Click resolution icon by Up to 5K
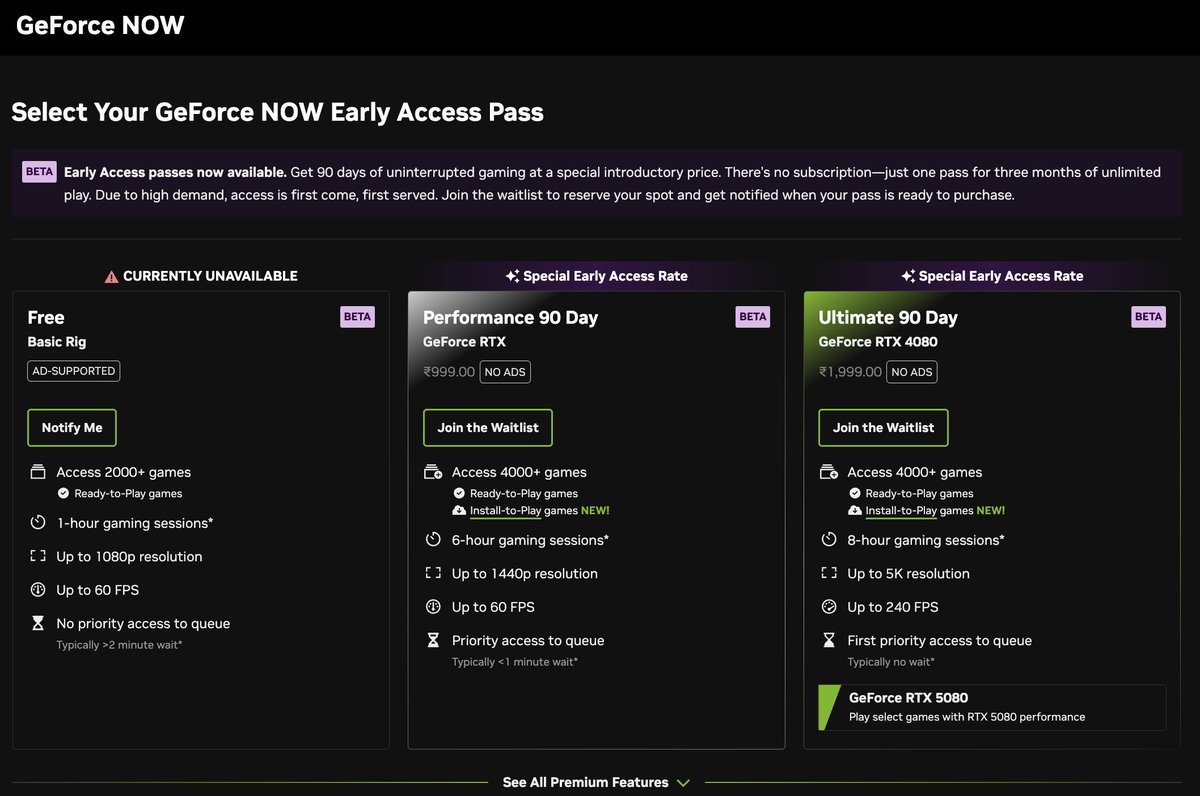Screen dimensions: 1200x796 pos(829,574)
